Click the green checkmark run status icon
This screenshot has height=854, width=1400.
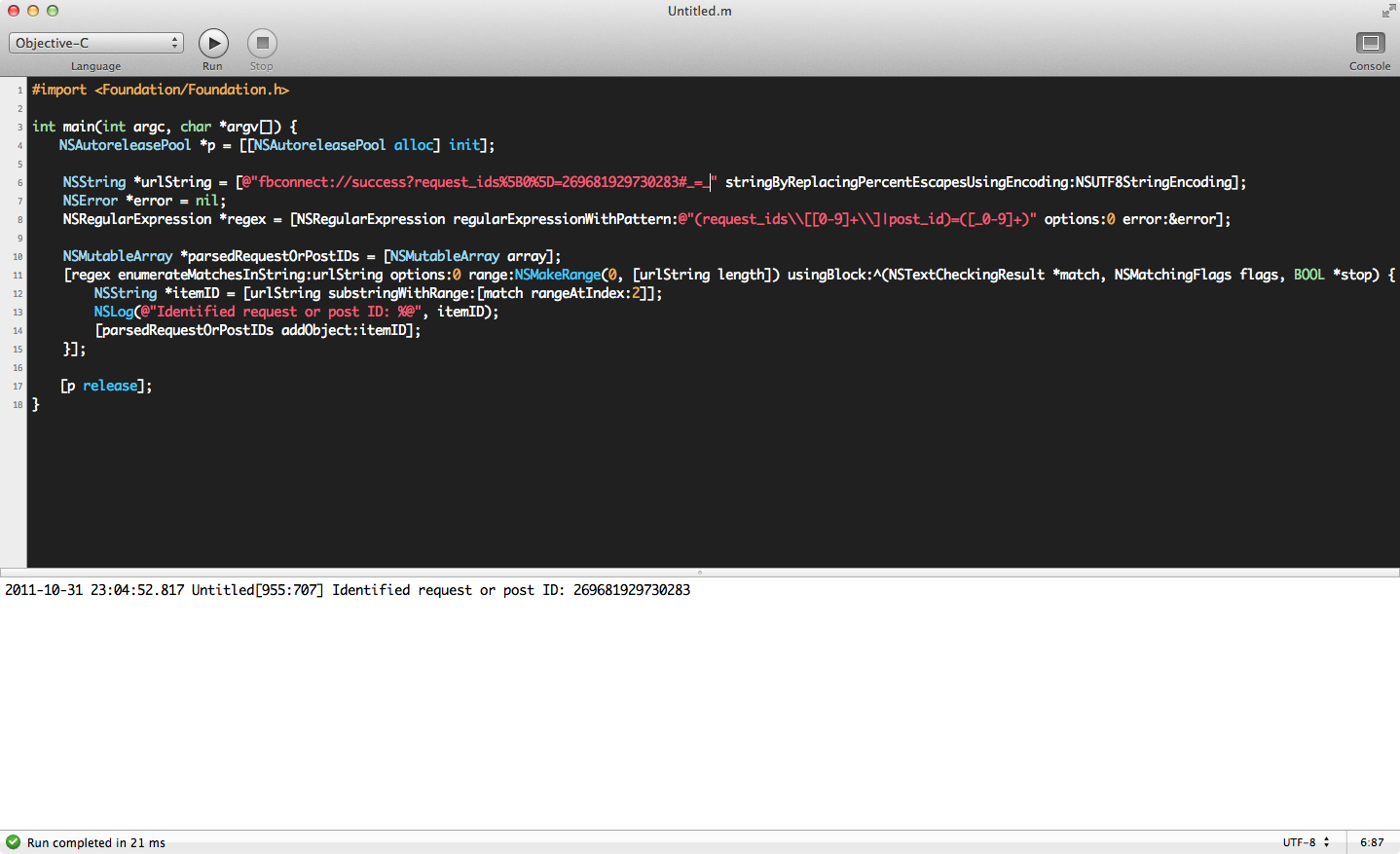point(13,842)
